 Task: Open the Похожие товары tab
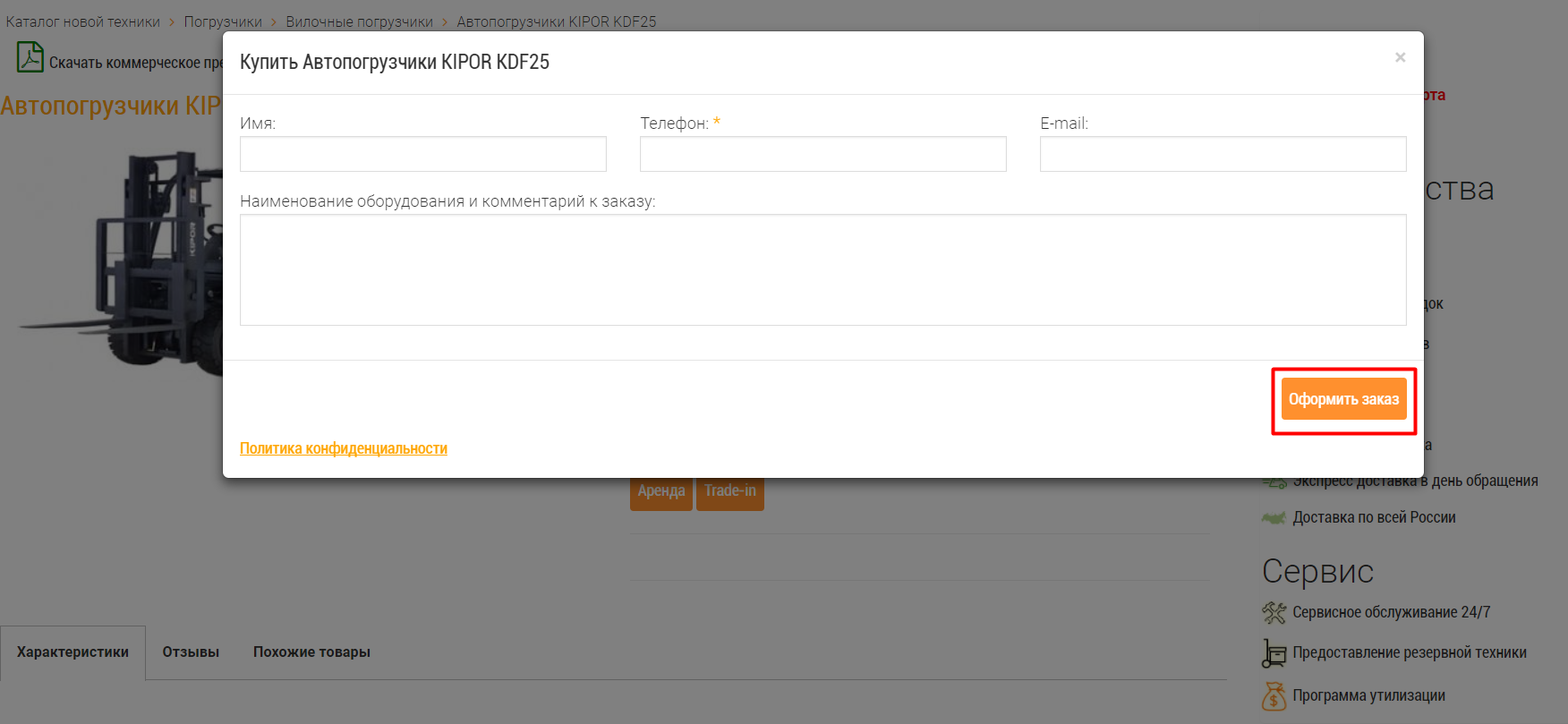[311, 652]
